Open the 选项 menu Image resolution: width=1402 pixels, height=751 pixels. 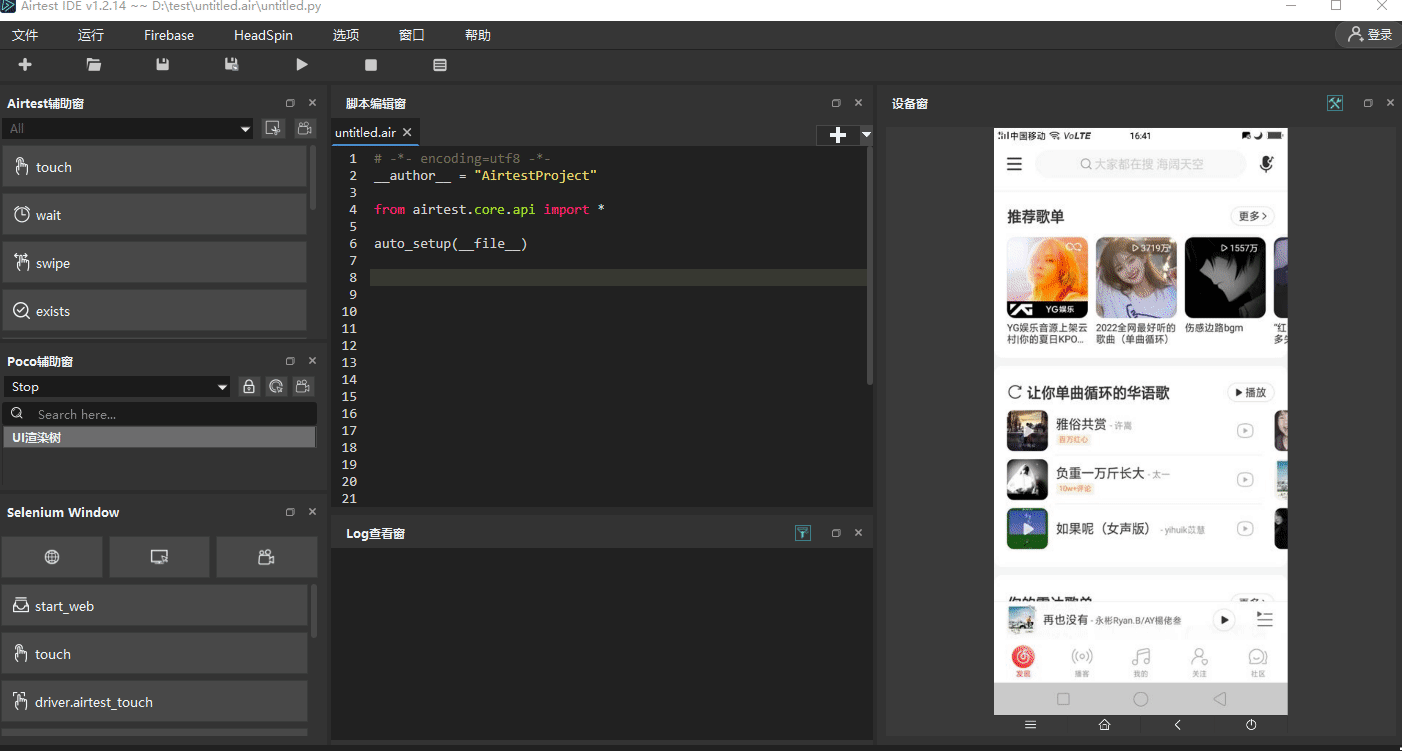(346, 35)
